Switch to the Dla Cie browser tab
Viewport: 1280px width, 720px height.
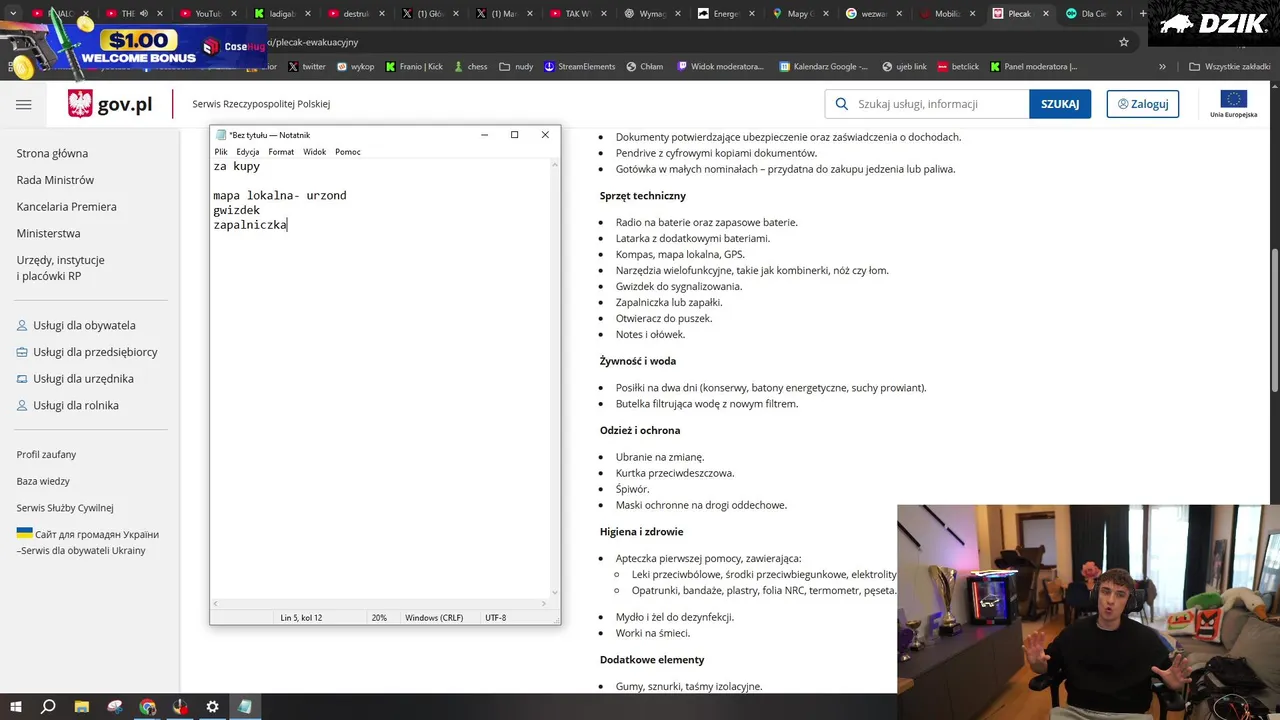click(1095, 14)
